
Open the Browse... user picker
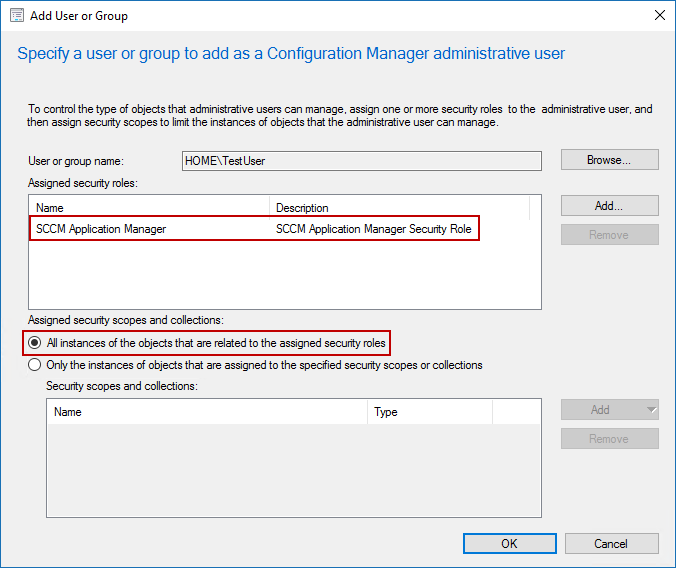coord(609,160)
